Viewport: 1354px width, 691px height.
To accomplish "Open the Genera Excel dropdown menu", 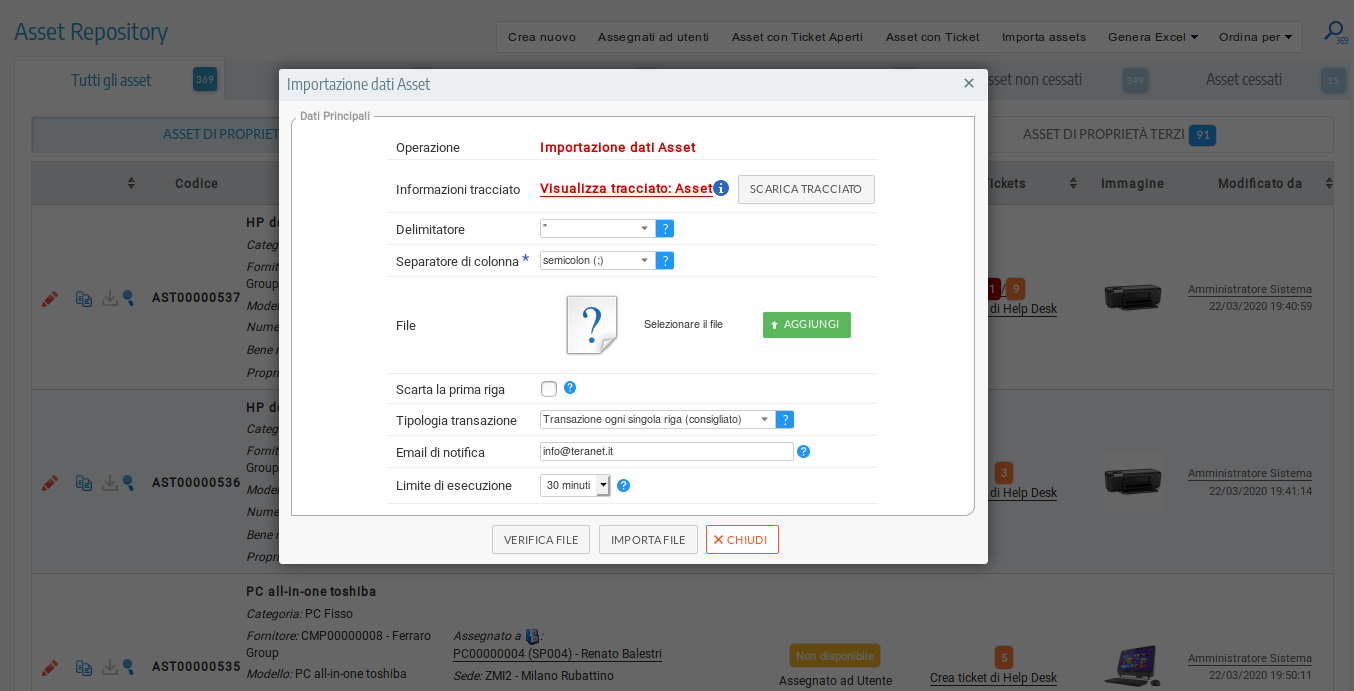I will tap(1153, 37).
